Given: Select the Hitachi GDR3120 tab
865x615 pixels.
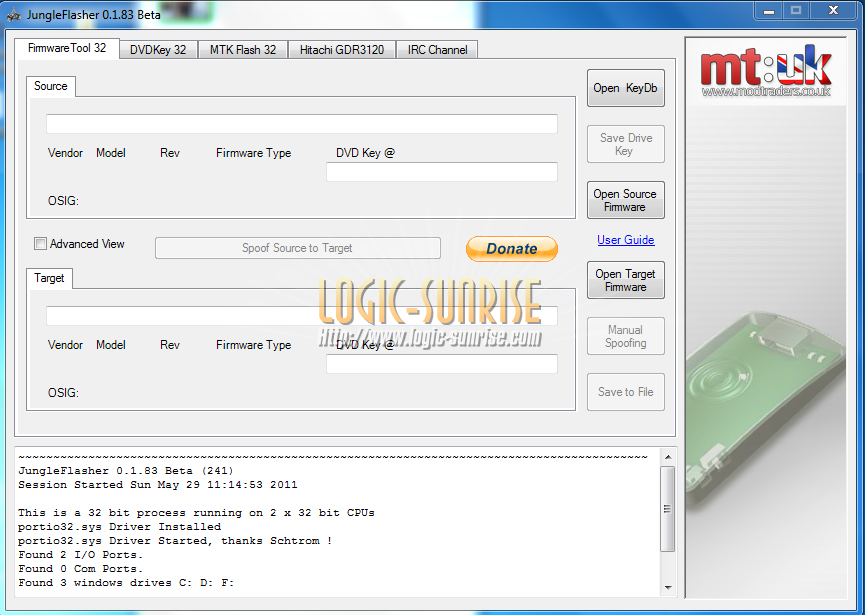Looking at the screenshot, I should 341,50.
